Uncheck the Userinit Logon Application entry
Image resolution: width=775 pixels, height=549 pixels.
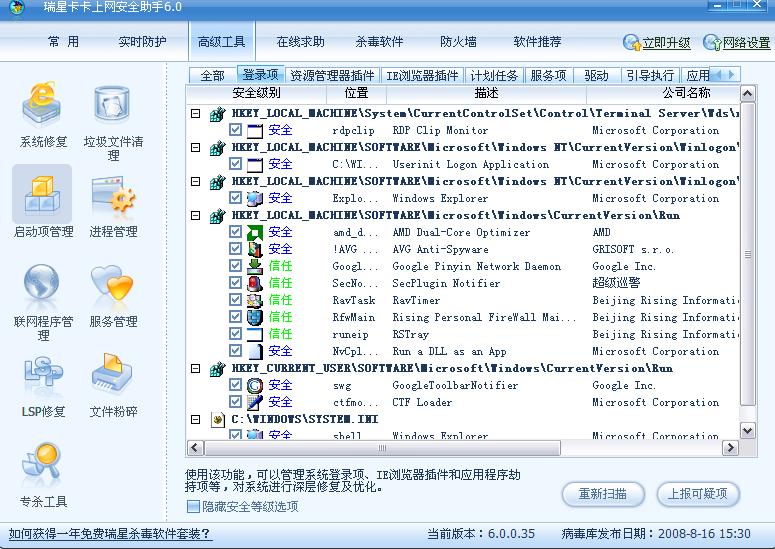pos(235,164)
